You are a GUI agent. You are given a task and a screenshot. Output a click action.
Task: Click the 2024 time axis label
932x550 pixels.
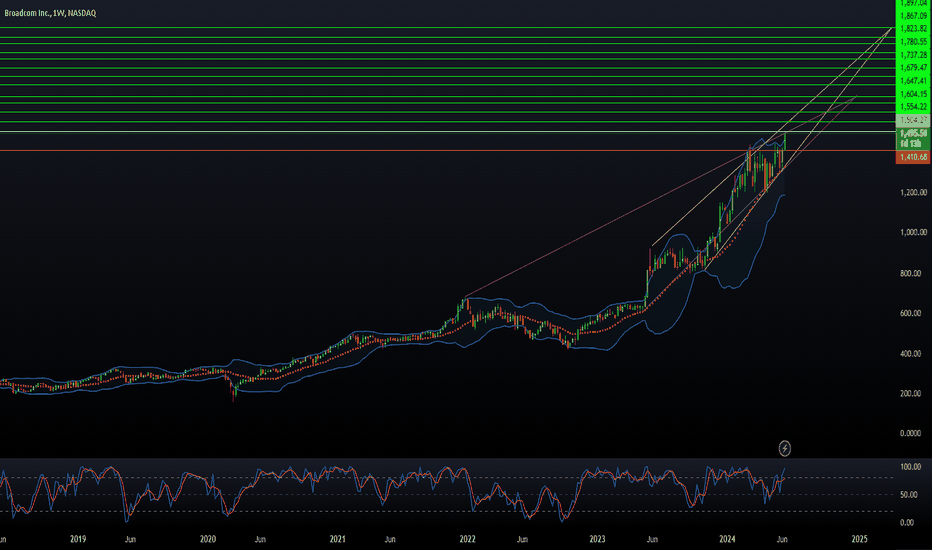(x=727, y=539)
